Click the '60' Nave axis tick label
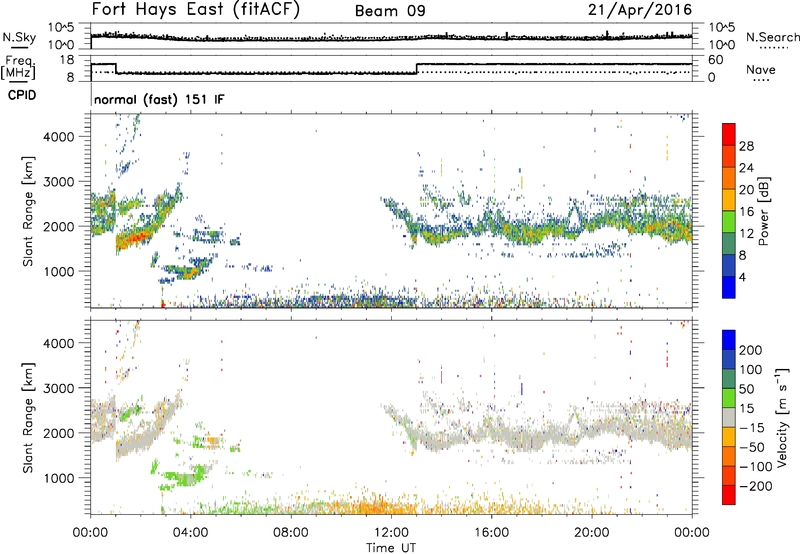The width and height of the screenshot is (800, 554). pyautogui.click(x=715, y=60)
